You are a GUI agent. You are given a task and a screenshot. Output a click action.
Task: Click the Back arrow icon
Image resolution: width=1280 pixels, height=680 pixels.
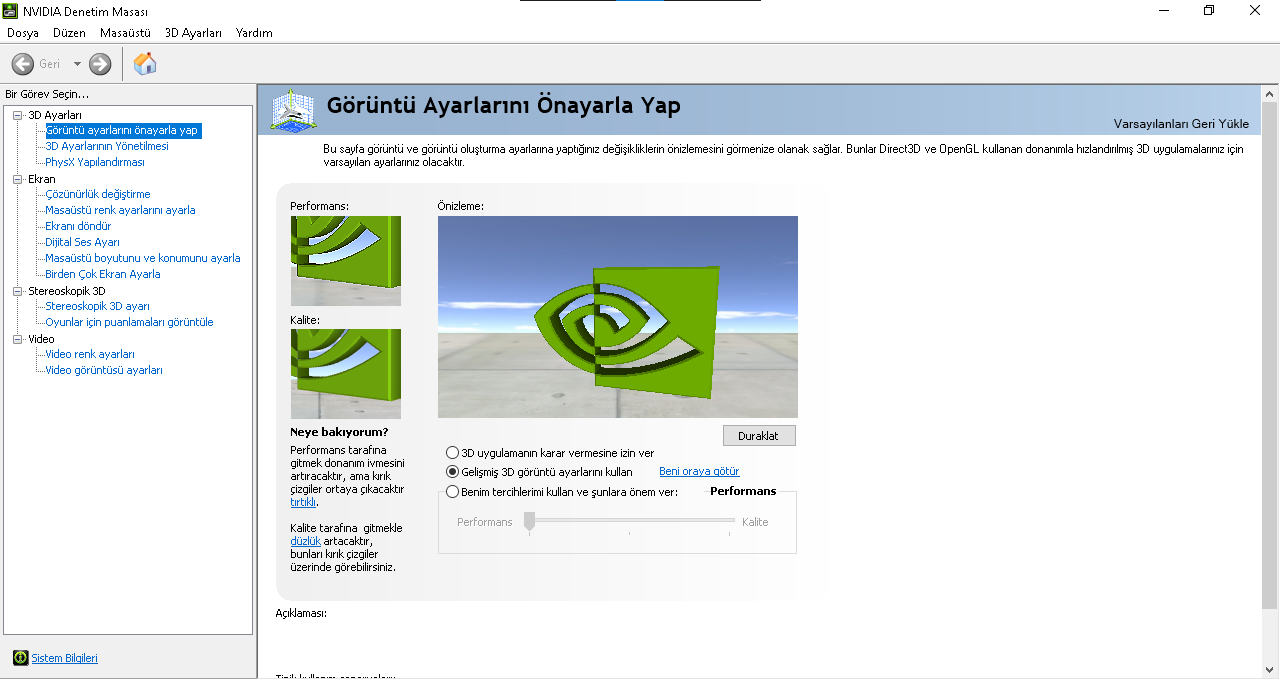[23, 64]
